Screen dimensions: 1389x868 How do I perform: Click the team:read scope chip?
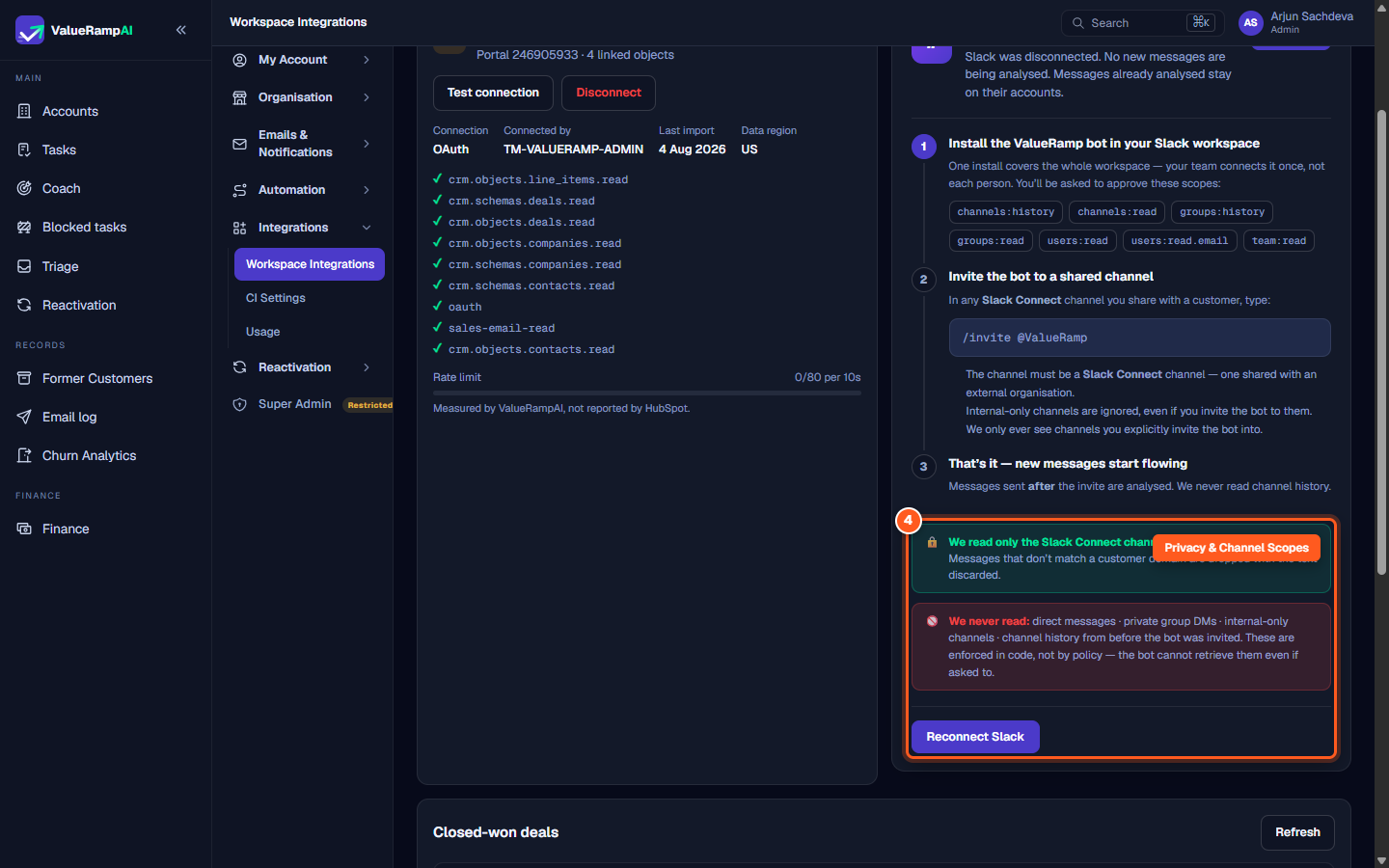(1279, 241)
